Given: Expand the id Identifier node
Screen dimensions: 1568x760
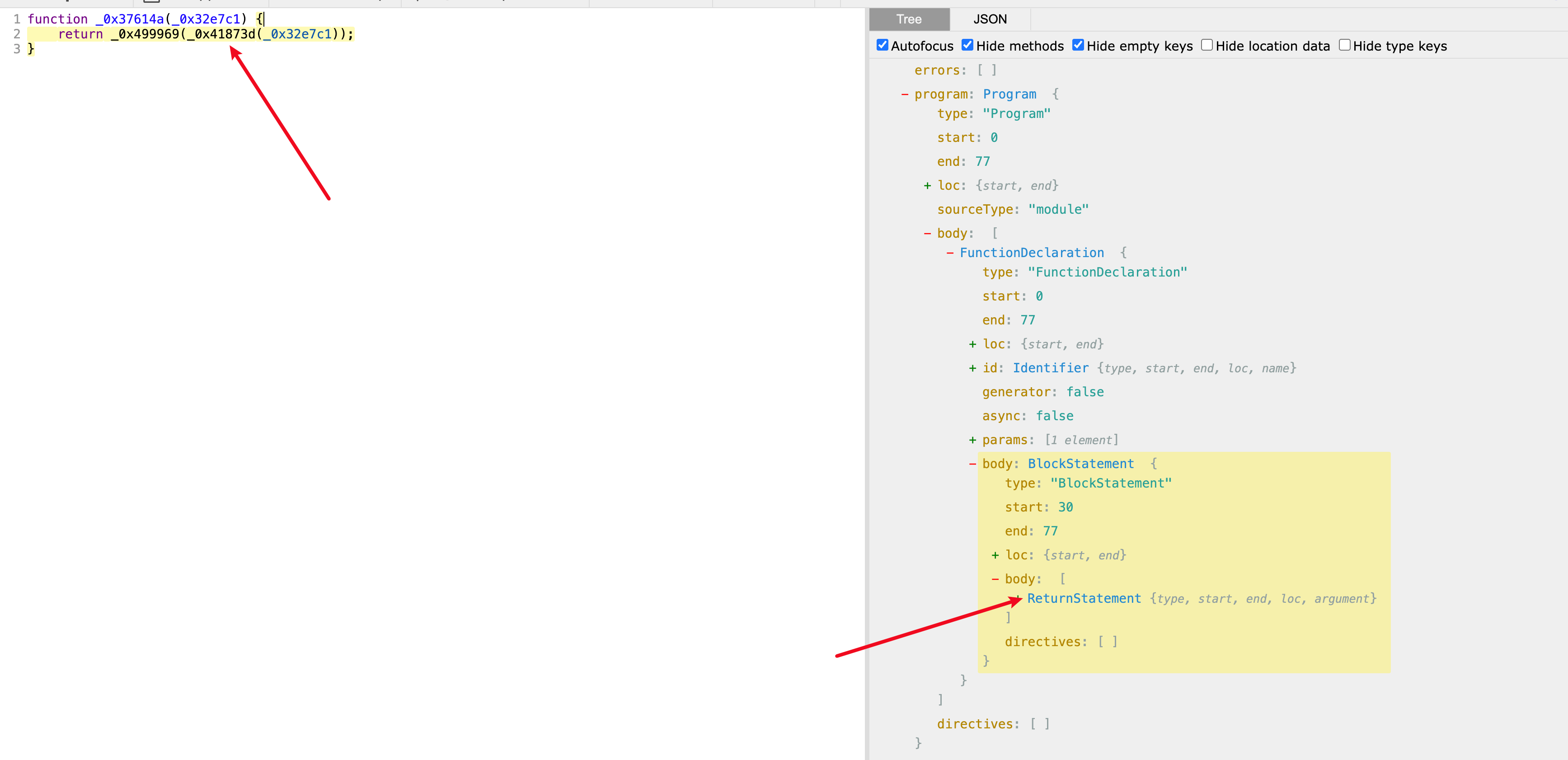Looking at the screenshot, I should (x=972, y=368).
